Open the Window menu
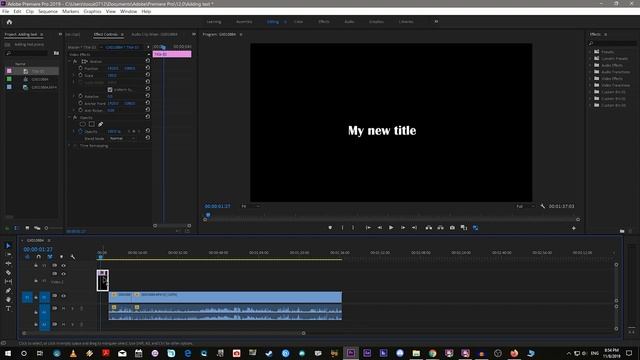The height and width of the screenshot is (360, 640). coord(129,11)
